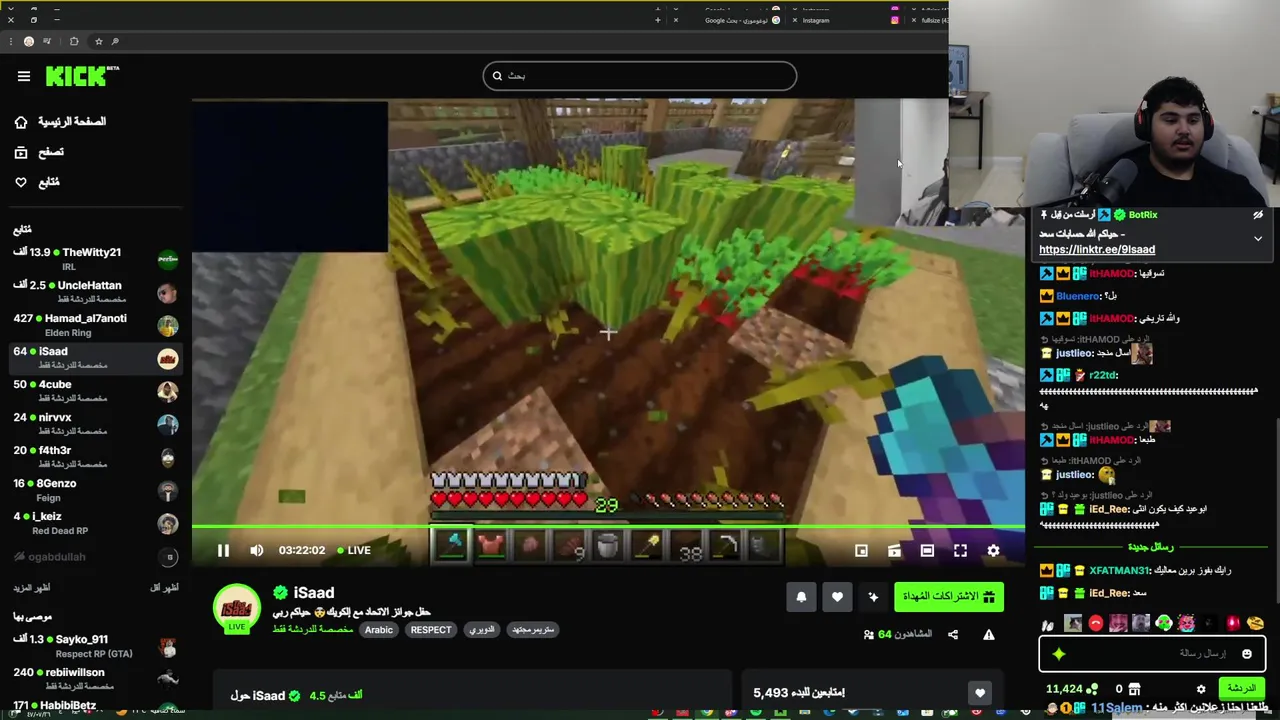1280x720 pixels.
Task: Open iSaad channel avatar
Action: pyautogui.click(x=237, y=608)
